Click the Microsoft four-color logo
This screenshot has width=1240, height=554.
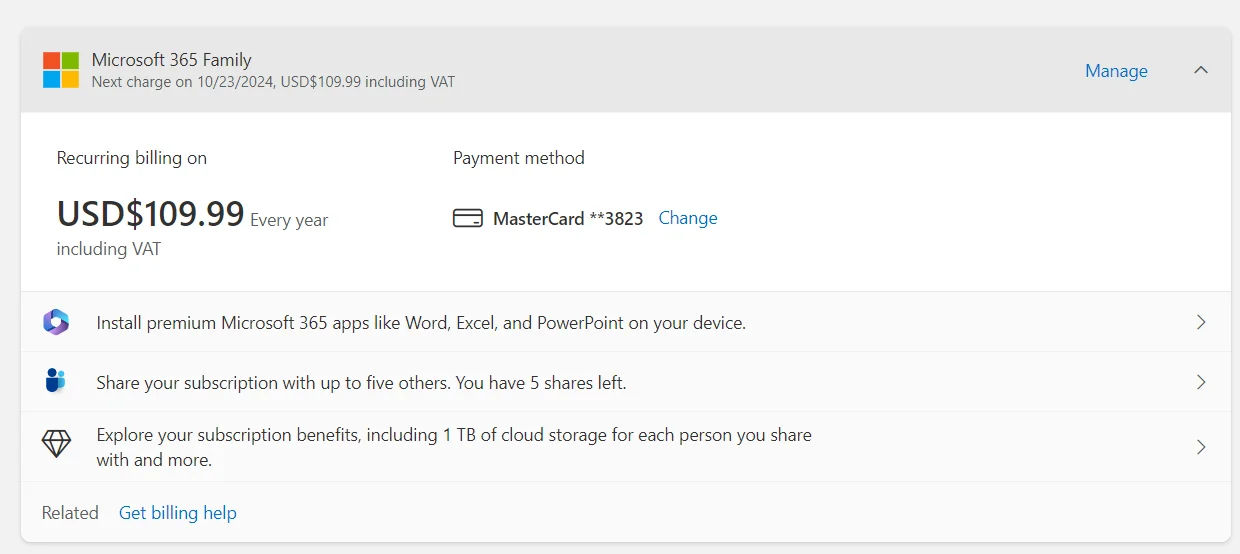tap(61, 70)
